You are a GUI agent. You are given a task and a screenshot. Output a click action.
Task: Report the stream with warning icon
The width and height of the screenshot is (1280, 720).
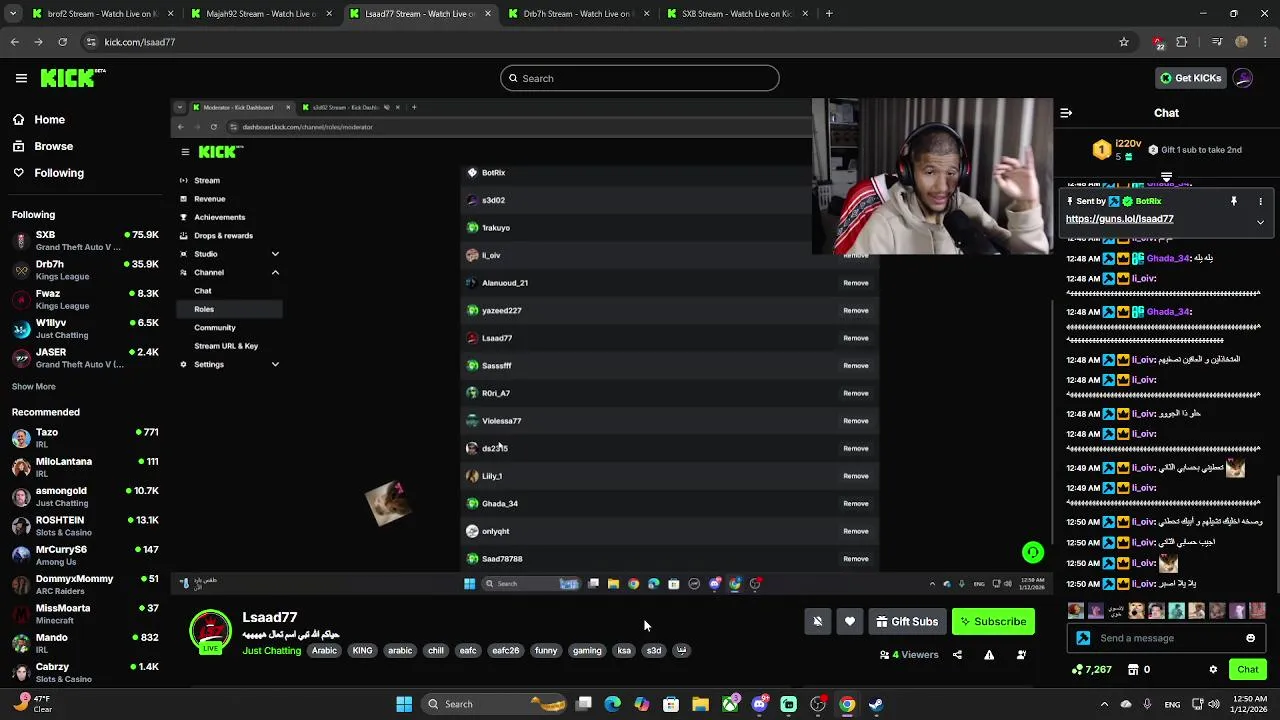coord(989,655)
